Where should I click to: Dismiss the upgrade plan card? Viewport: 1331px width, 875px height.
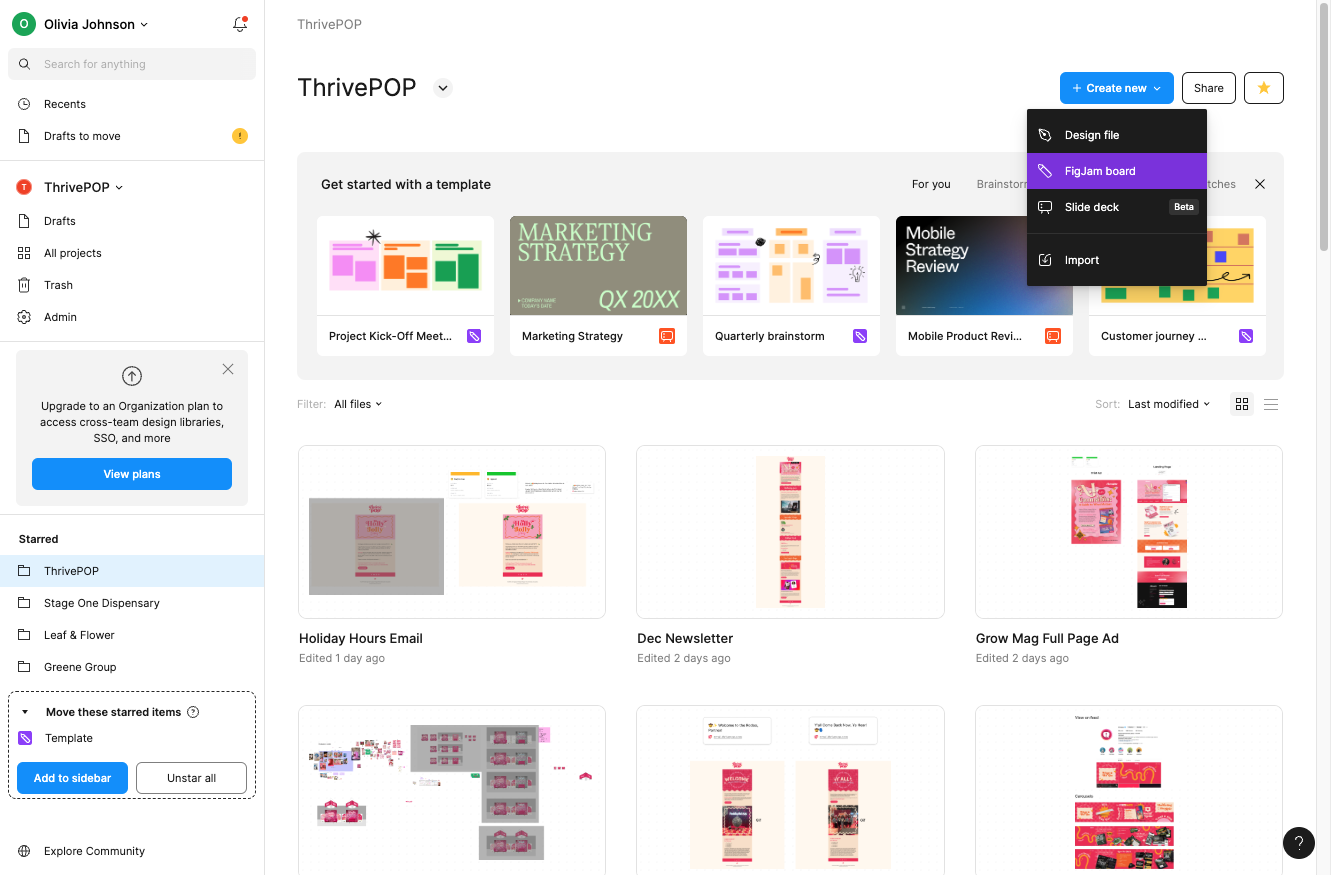[x=228, y=369]
